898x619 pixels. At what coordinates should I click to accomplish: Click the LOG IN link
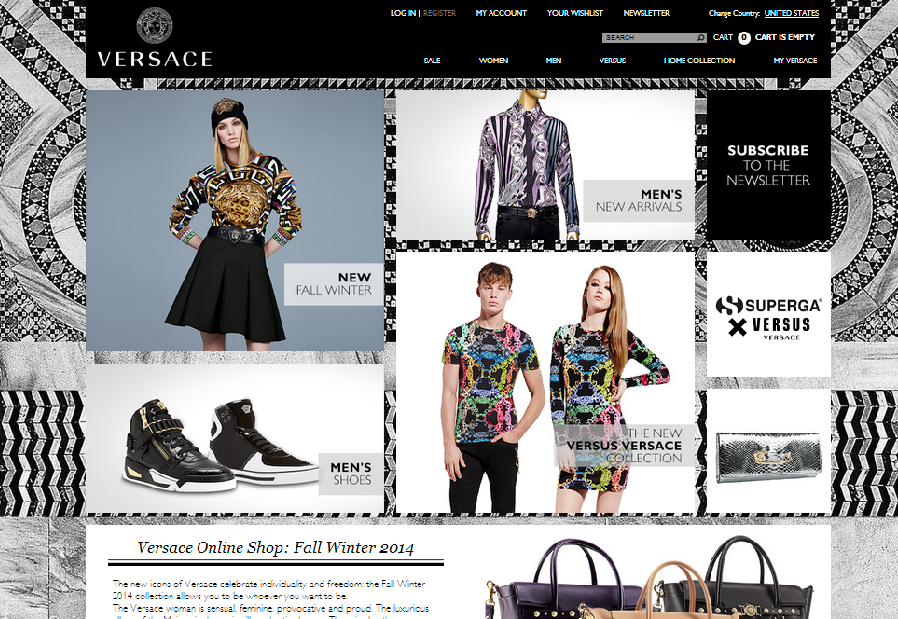pyautogui.click(x=403, y=13)
